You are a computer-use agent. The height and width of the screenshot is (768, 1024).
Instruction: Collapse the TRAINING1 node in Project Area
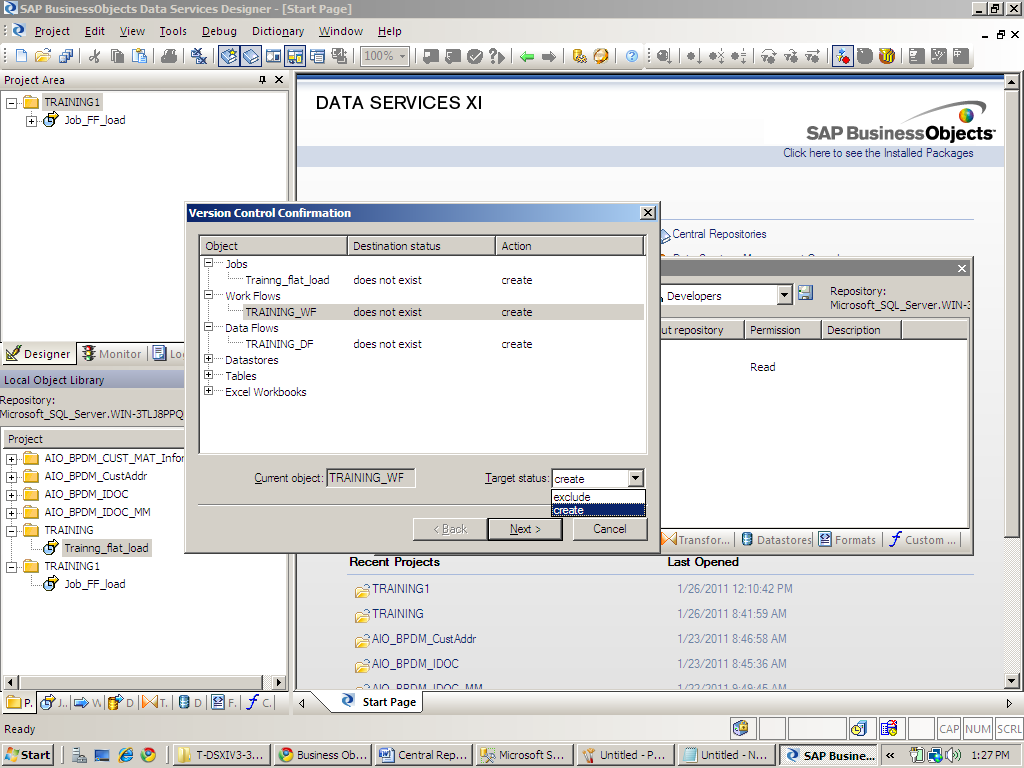point(12,103)
